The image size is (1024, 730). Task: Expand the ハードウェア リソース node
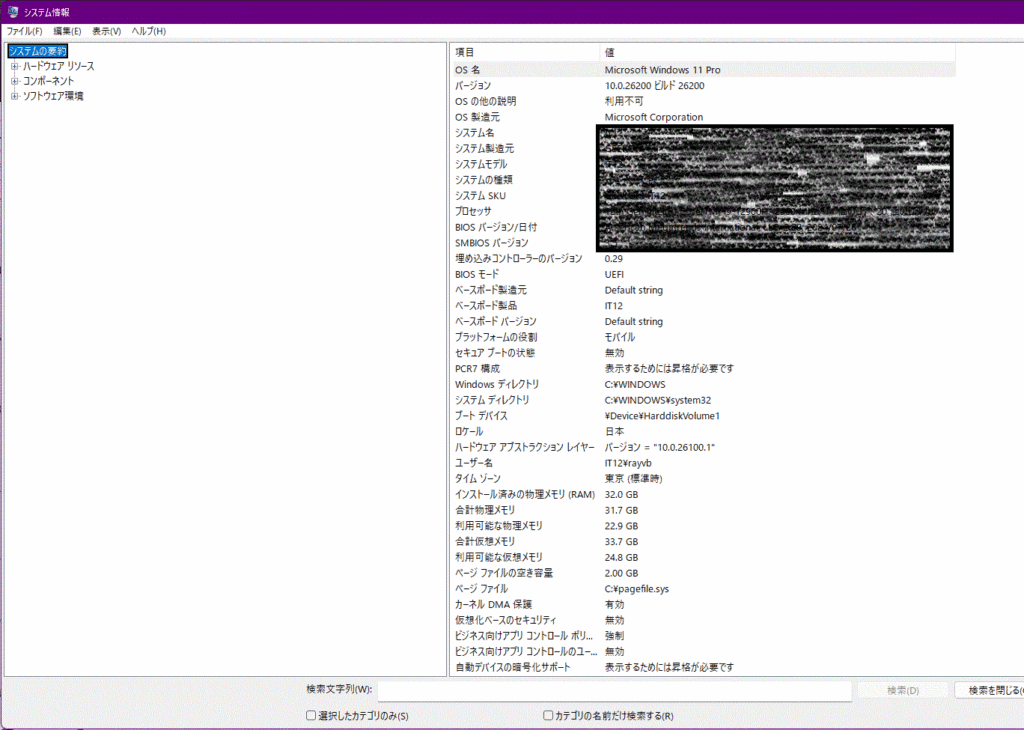point(14,66)
